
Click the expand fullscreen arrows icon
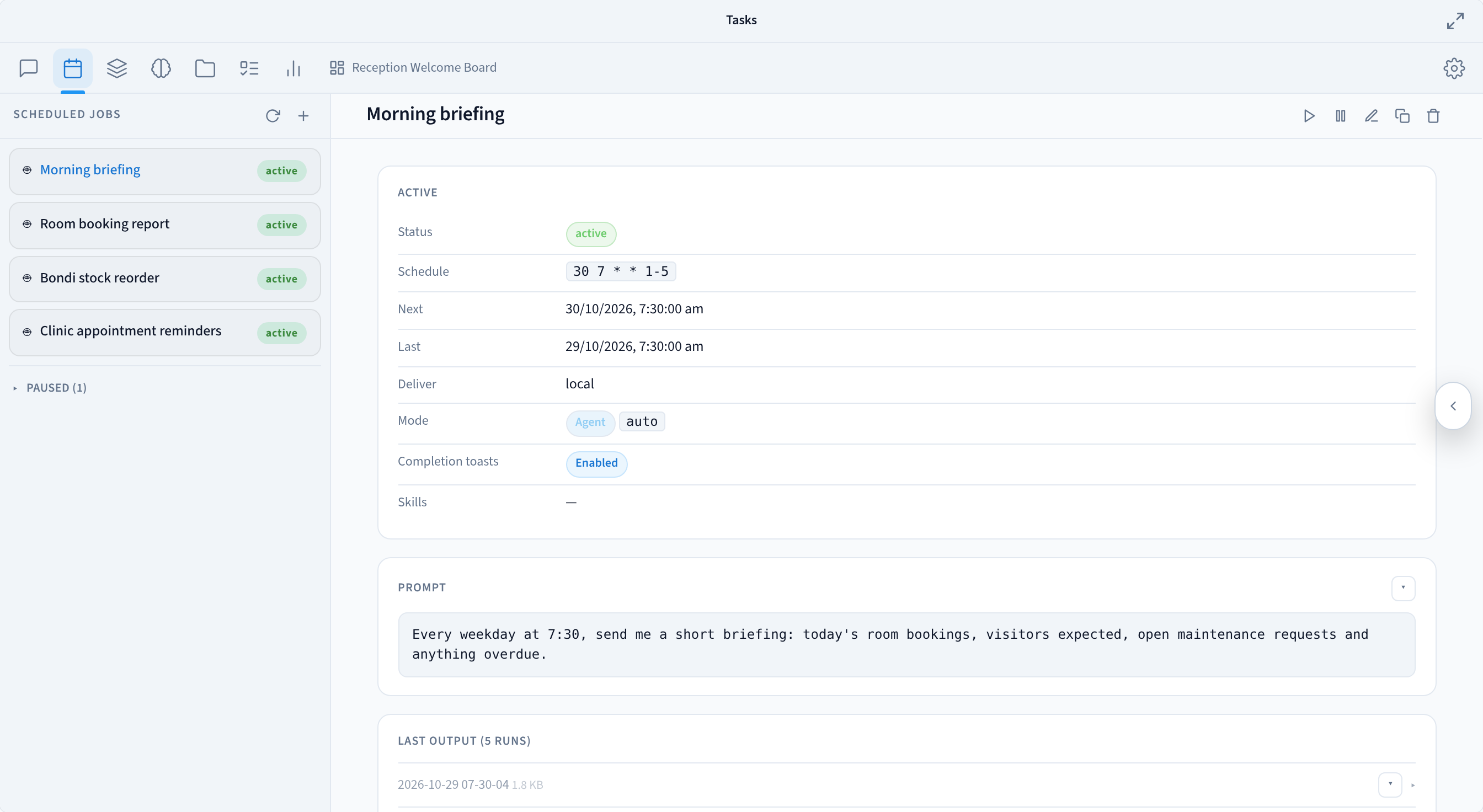coord(1455,21)
